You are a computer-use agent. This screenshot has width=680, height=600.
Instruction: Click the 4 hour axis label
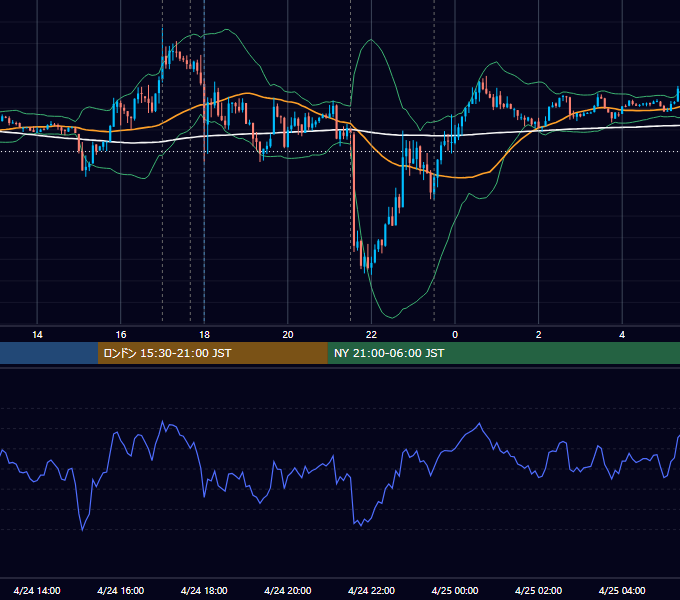click(622, 335)
